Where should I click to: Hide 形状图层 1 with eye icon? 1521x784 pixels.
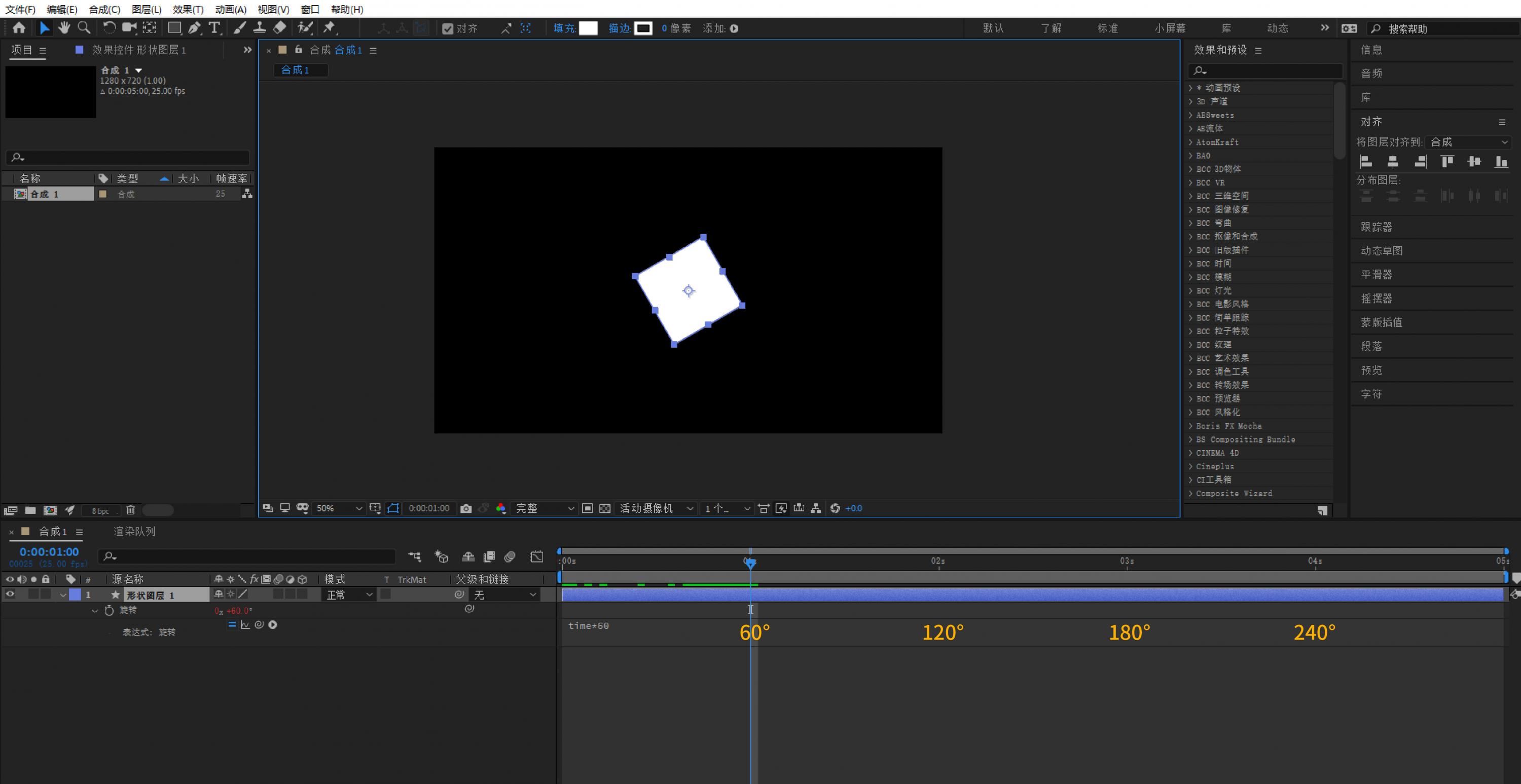coord(10,594)
